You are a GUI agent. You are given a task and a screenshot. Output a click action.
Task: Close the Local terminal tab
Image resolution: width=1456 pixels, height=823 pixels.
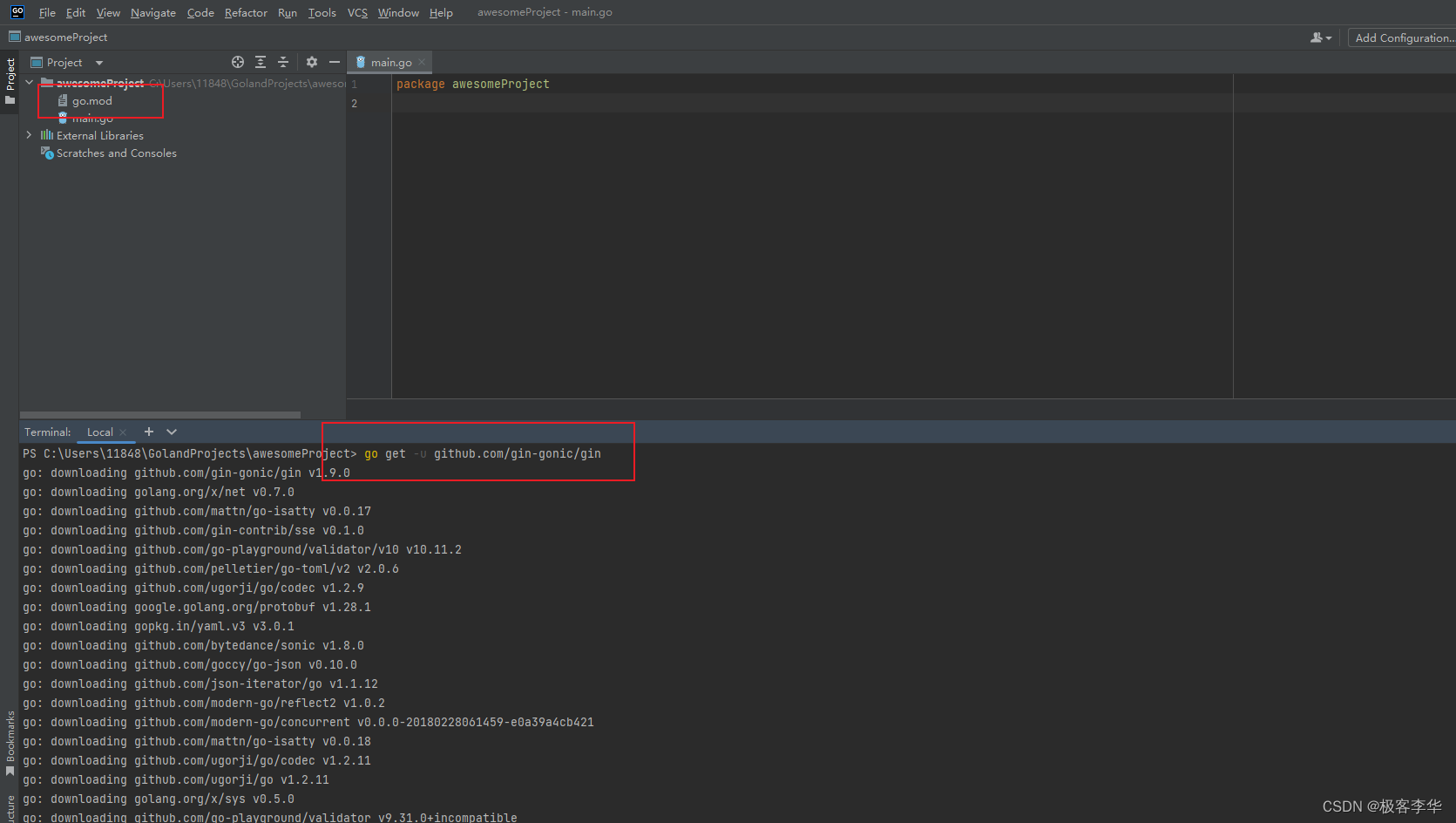123,432
